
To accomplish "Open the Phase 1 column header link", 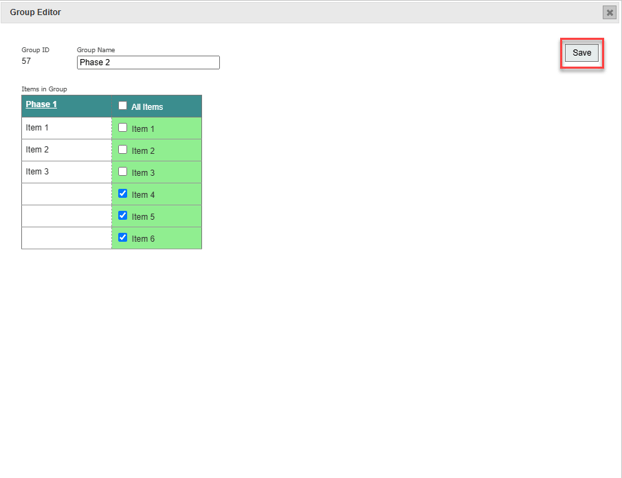I will pyautogui.click(x=41, y=105).
